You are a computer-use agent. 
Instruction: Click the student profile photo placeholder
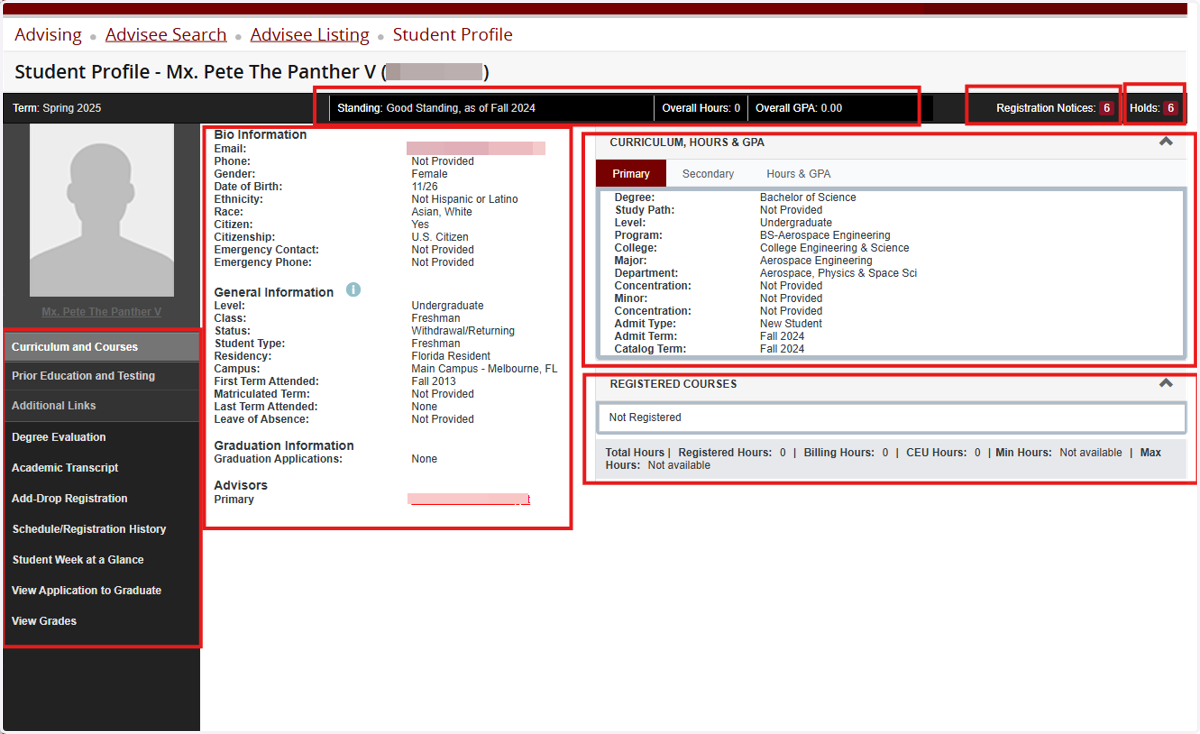[102, 210]
